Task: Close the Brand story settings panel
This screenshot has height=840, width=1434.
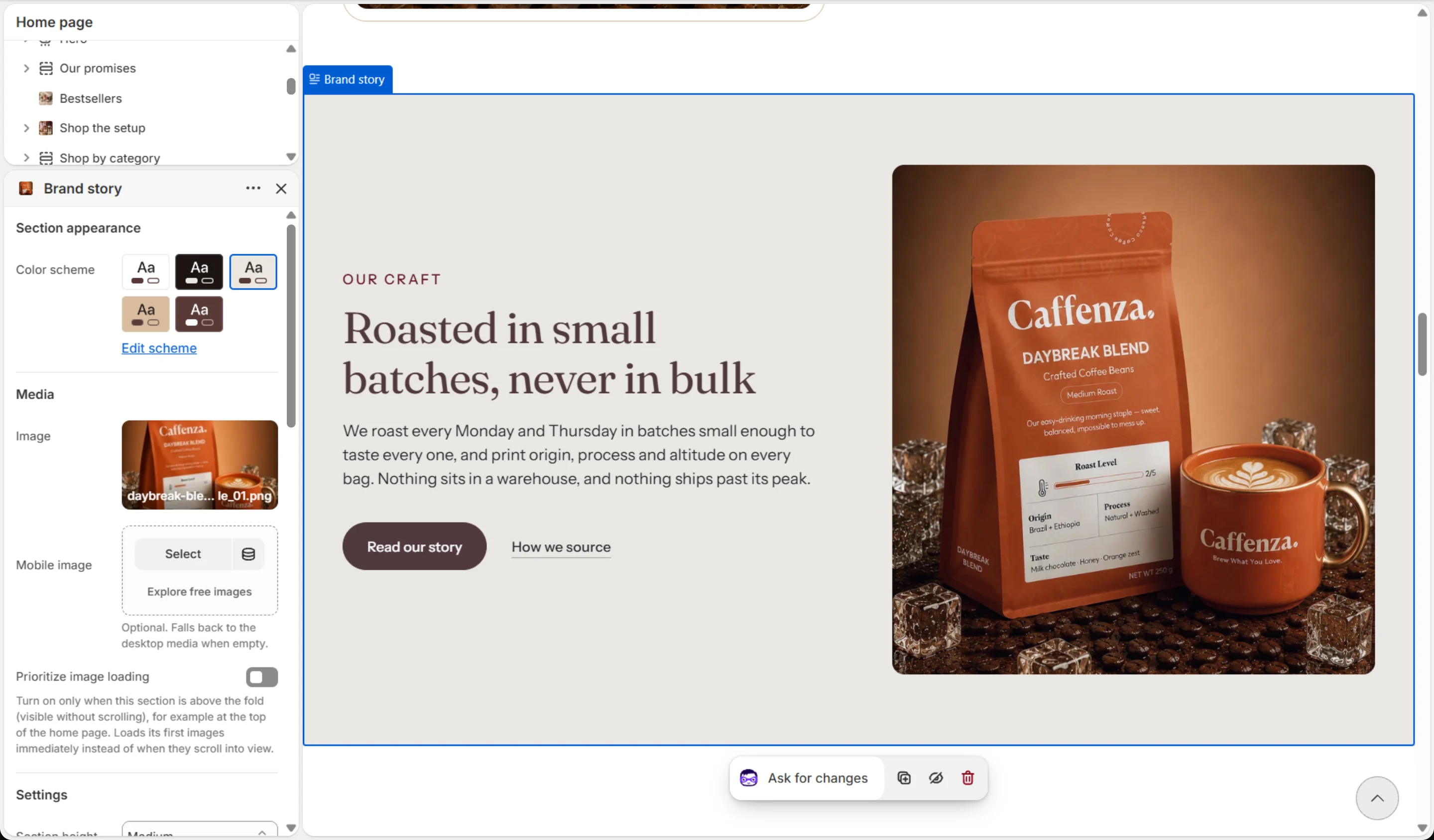Action: tap(281, 188)
